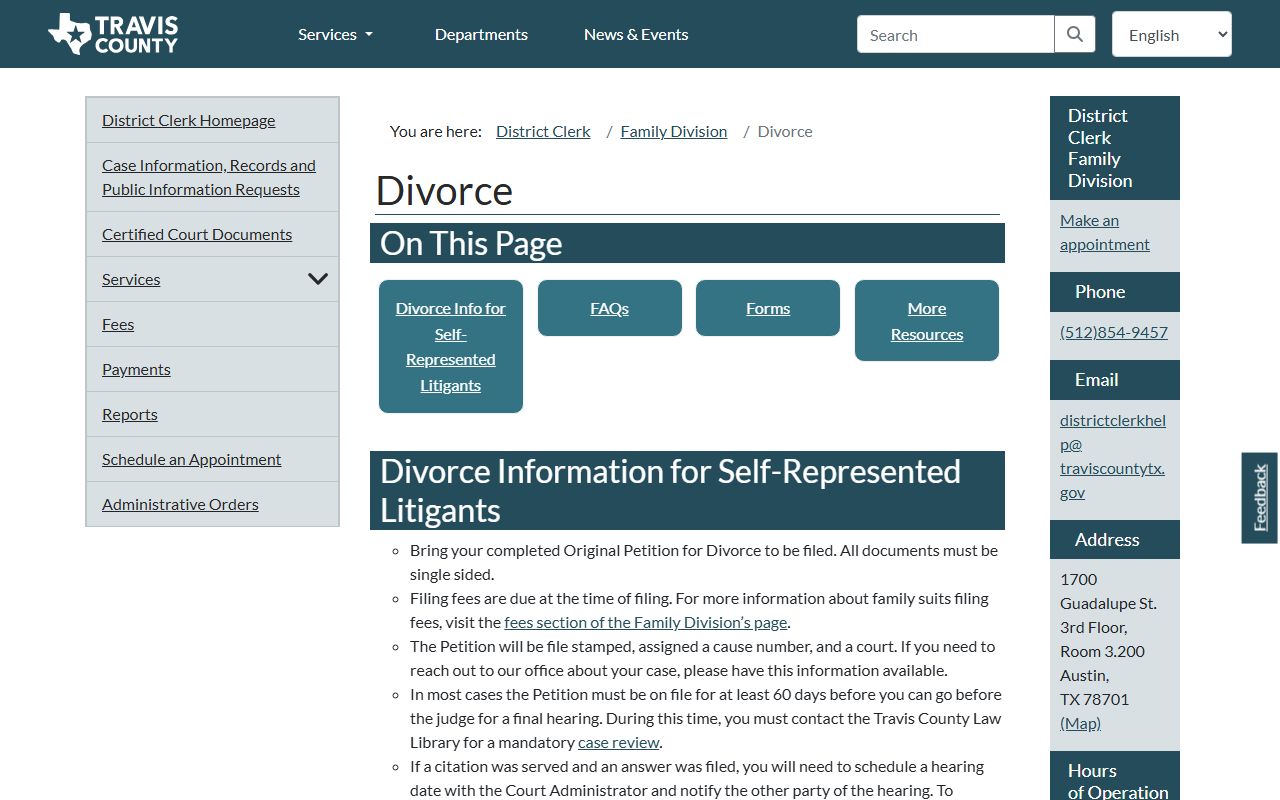
Task: Open the Services link in sidebar
Action: pos(131,279)
